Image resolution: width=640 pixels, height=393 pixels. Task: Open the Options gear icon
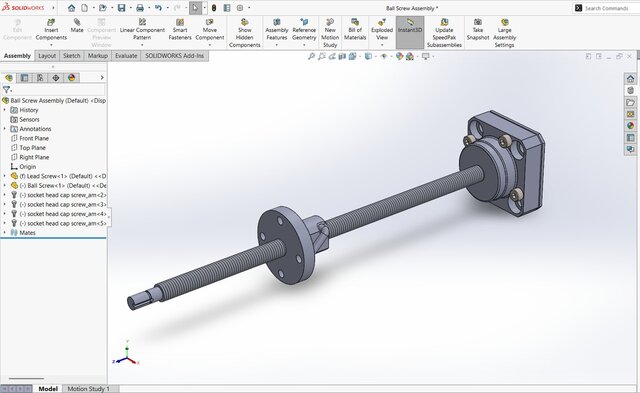[240, 8]
